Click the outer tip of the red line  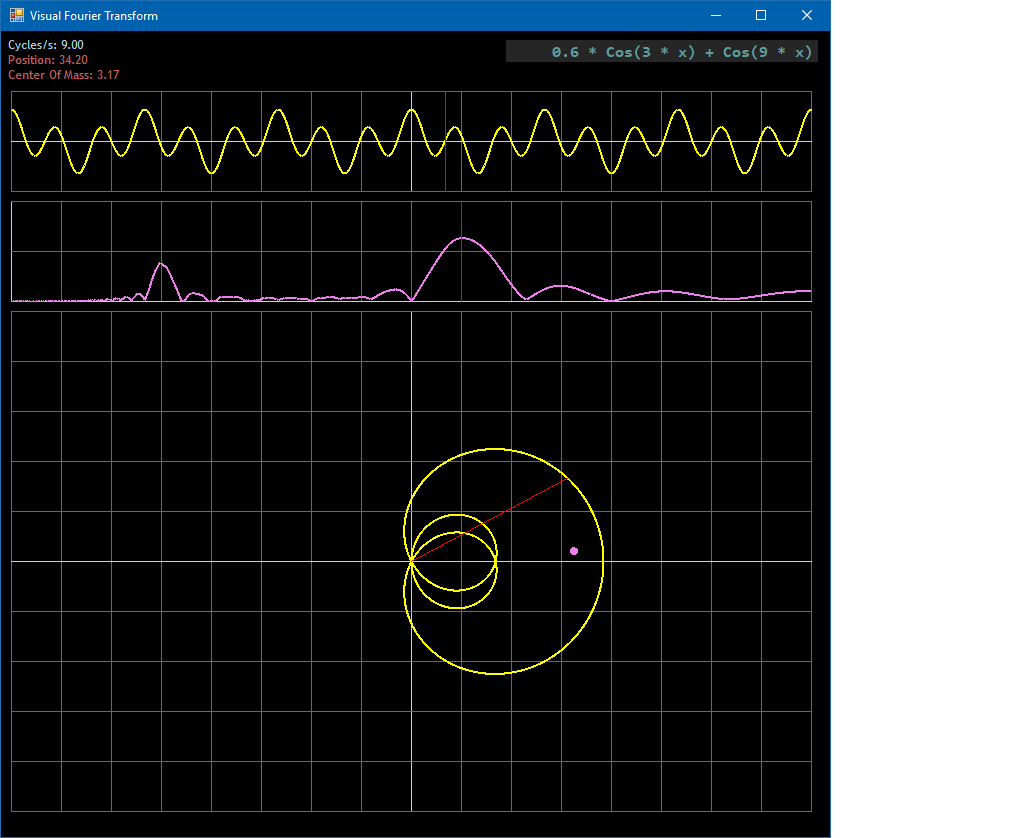(x=567, y=480)
